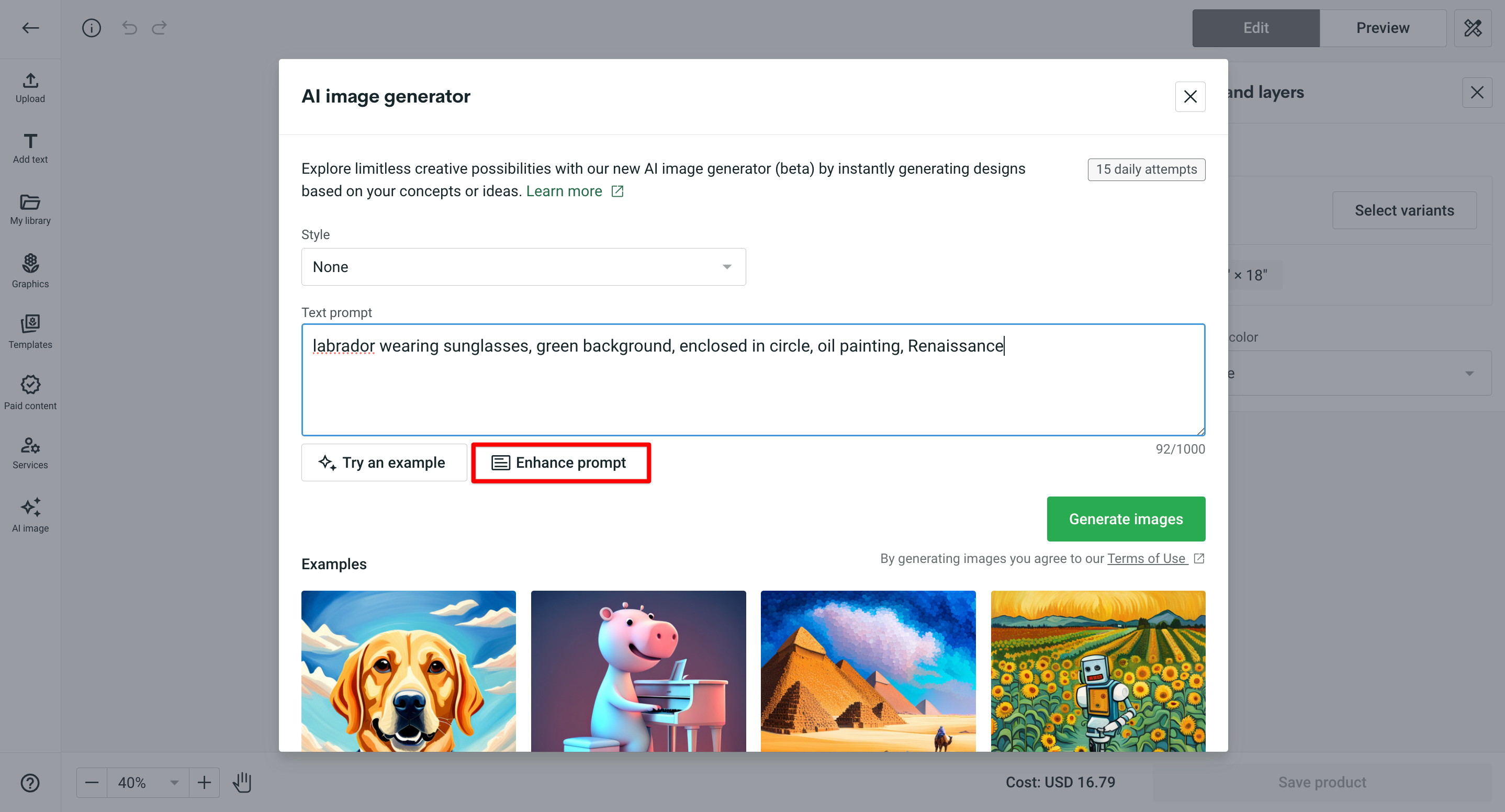
Task: Switch to the Edit tab
Action: point(1255,27)
